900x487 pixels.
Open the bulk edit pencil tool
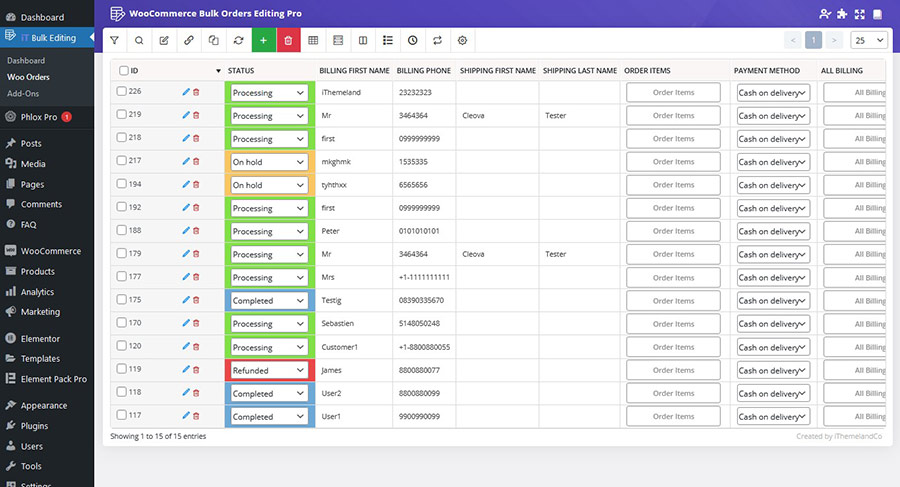tap(164, 40)
